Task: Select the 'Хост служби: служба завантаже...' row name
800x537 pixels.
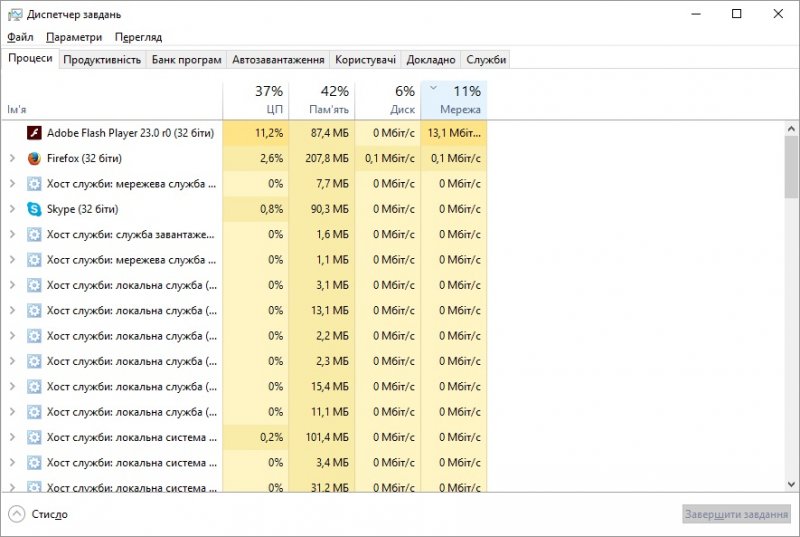Action: (131, 235)
